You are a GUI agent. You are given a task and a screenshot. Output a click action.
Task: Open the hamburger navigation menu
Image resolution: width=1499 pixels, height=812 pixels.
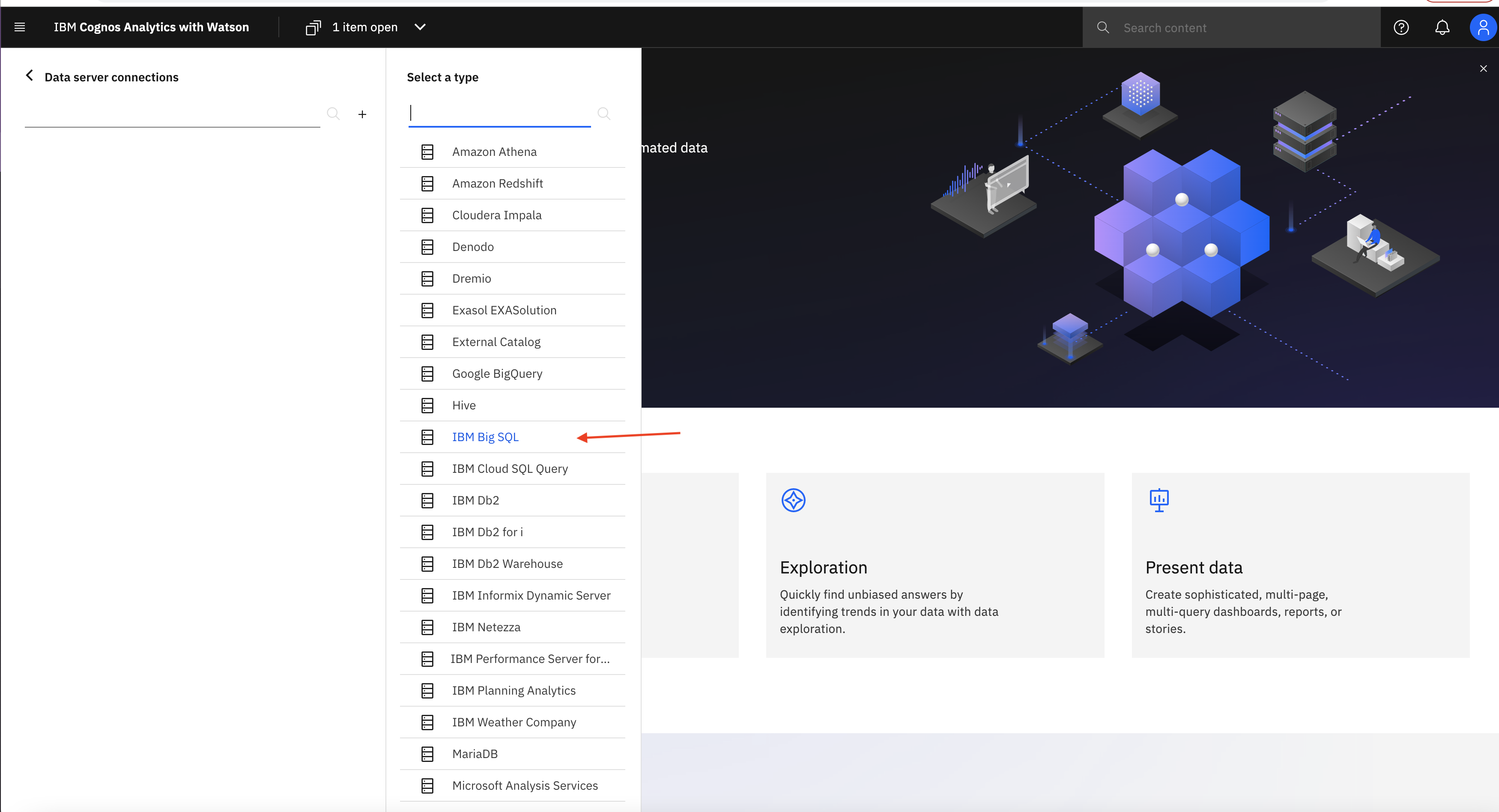pyautogui.click(x=19, y=27)
